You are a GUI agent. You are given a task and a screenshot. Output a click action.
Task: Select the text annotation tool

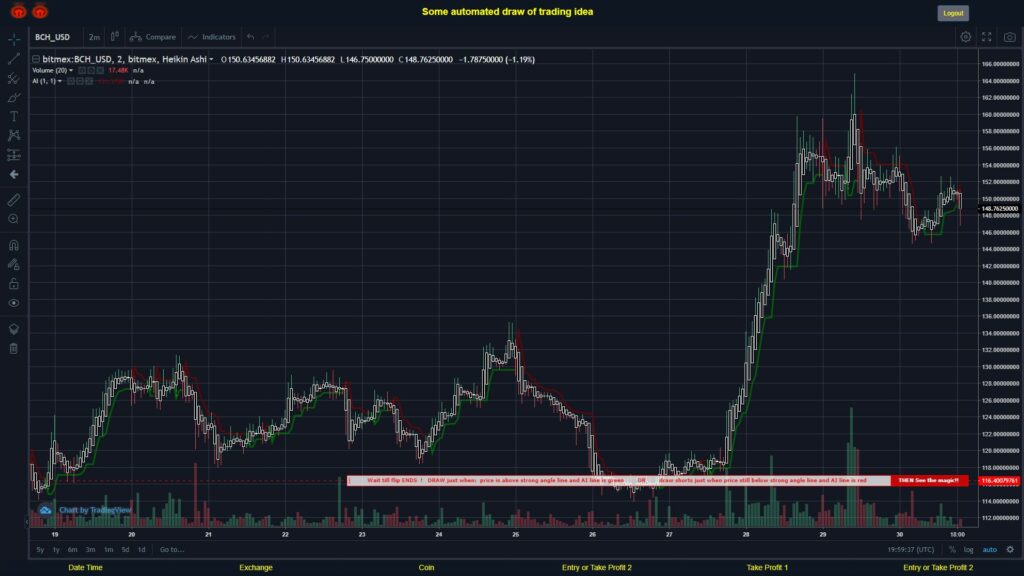point(14,116)
